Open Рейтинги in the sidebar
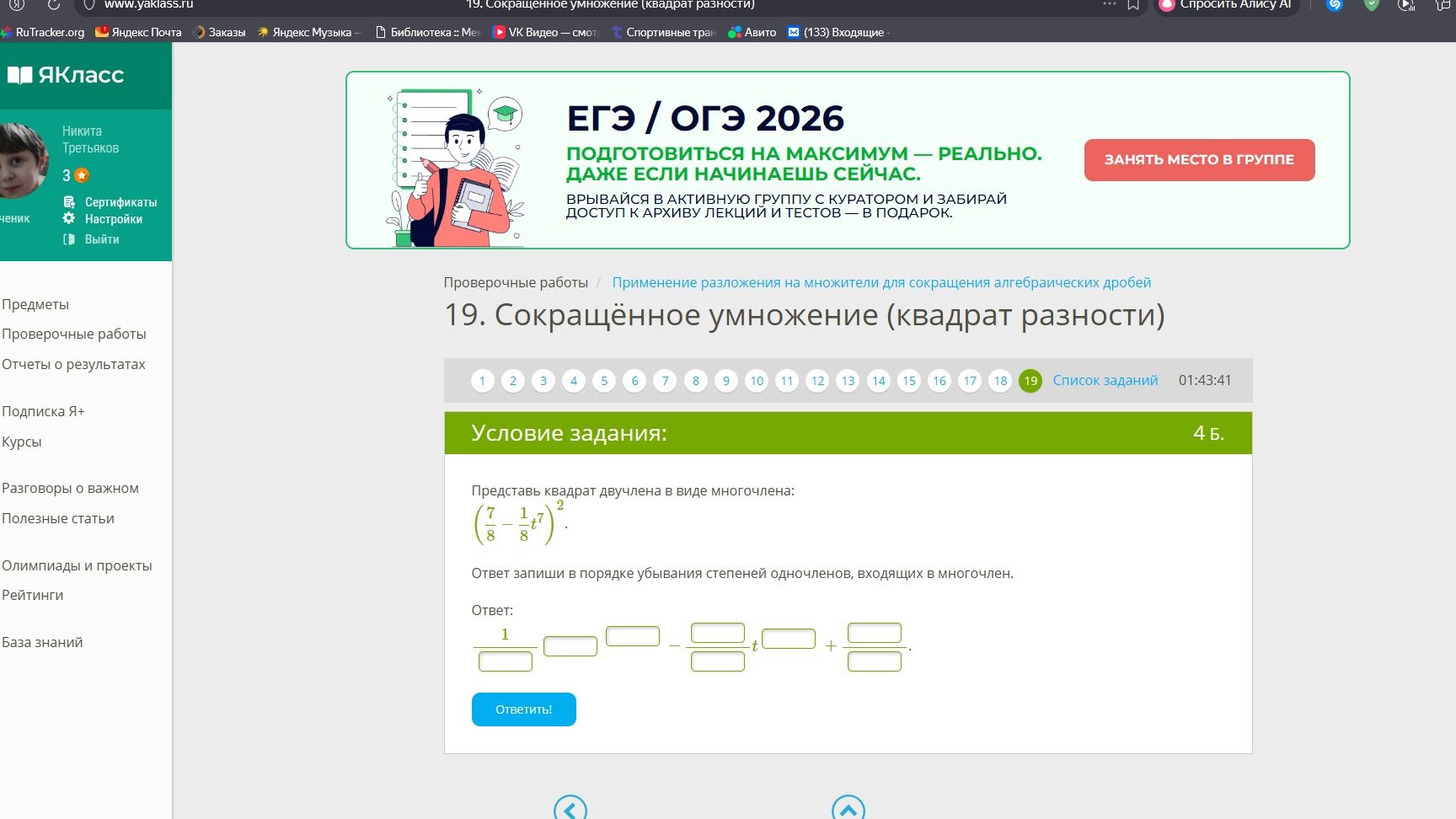 pyautogui.click(x=33, y=595)
